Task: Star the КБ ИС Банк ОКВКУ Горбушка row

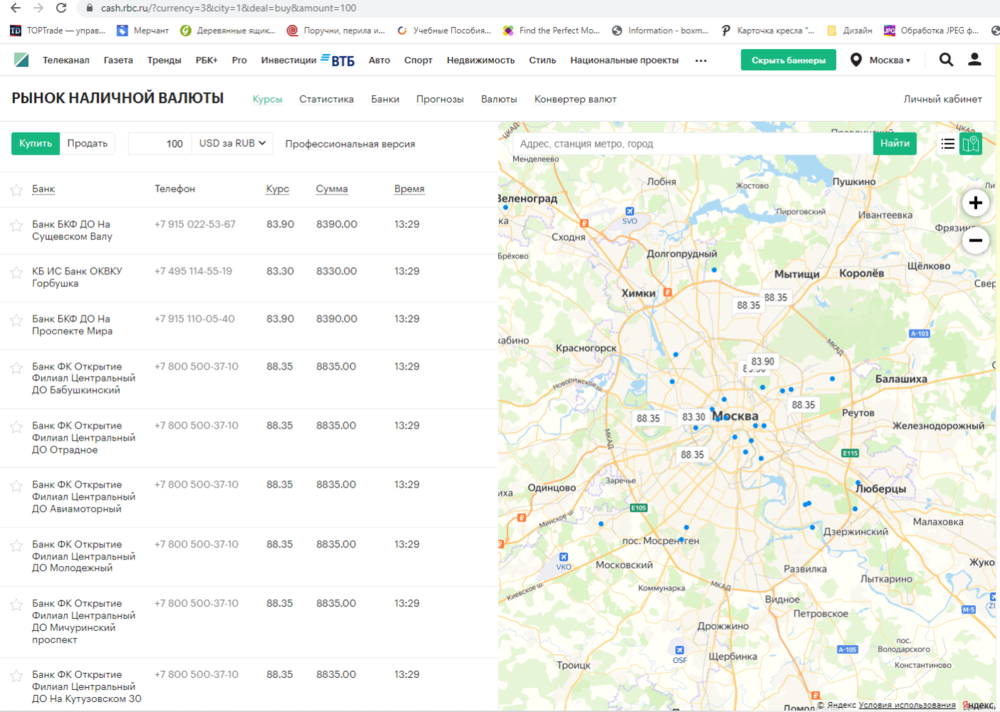Action: tap(16, 272)
